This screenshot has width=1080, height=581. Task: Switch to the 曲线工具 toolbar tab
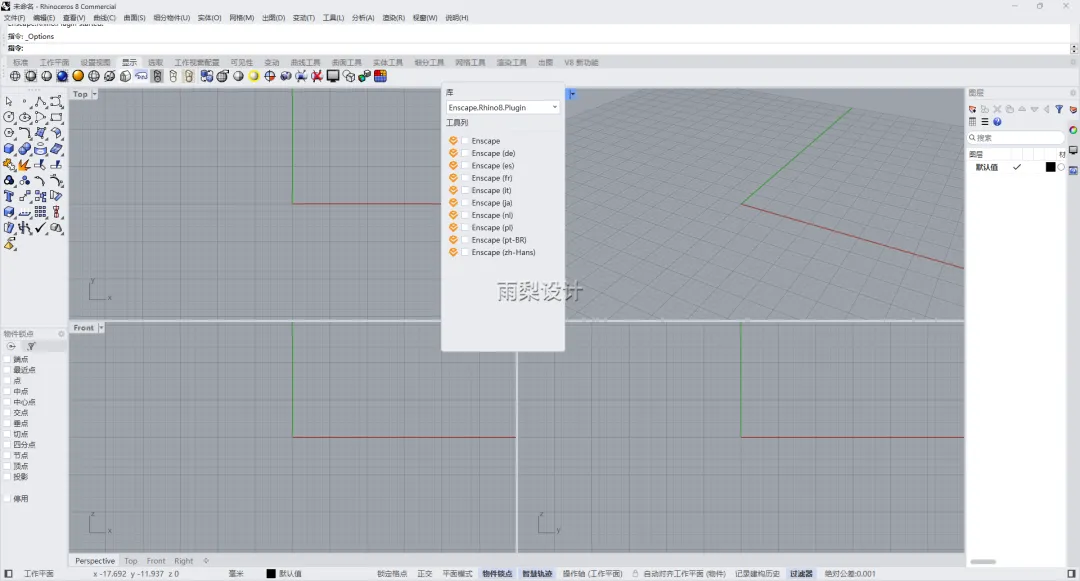point(305,63)
